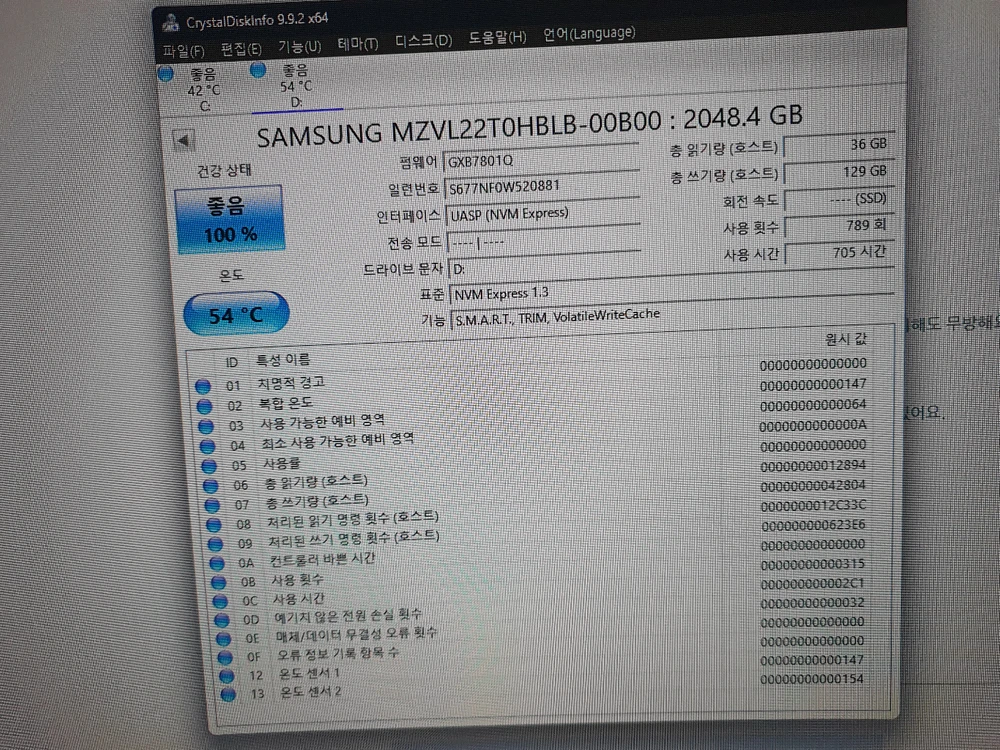Image resolution: width=1000 pixels, height=750 pixels.
Task: Click the ID column header
Action: pyautogui.click(x=232, y=363)
